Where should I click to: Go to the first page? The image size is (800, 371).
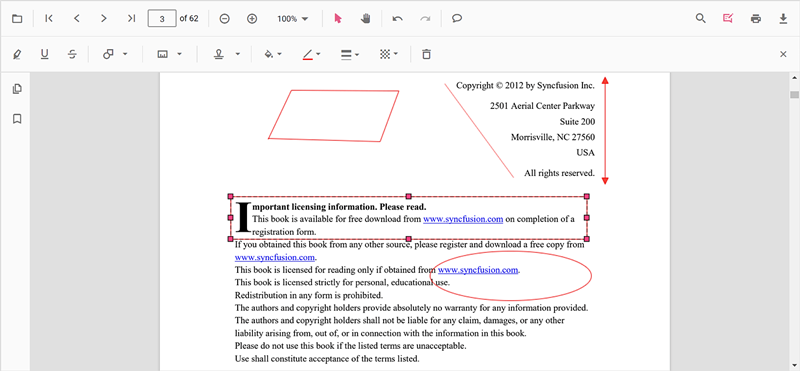(49, 19)
